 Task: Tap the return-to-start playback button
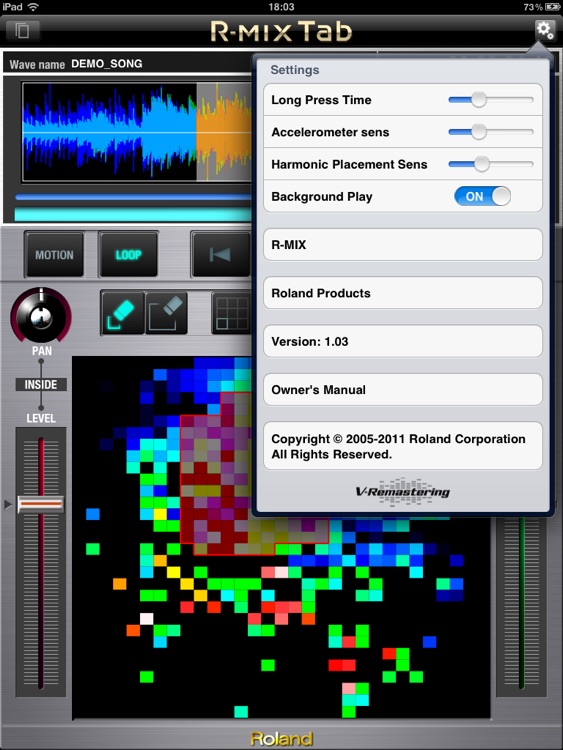221,254
